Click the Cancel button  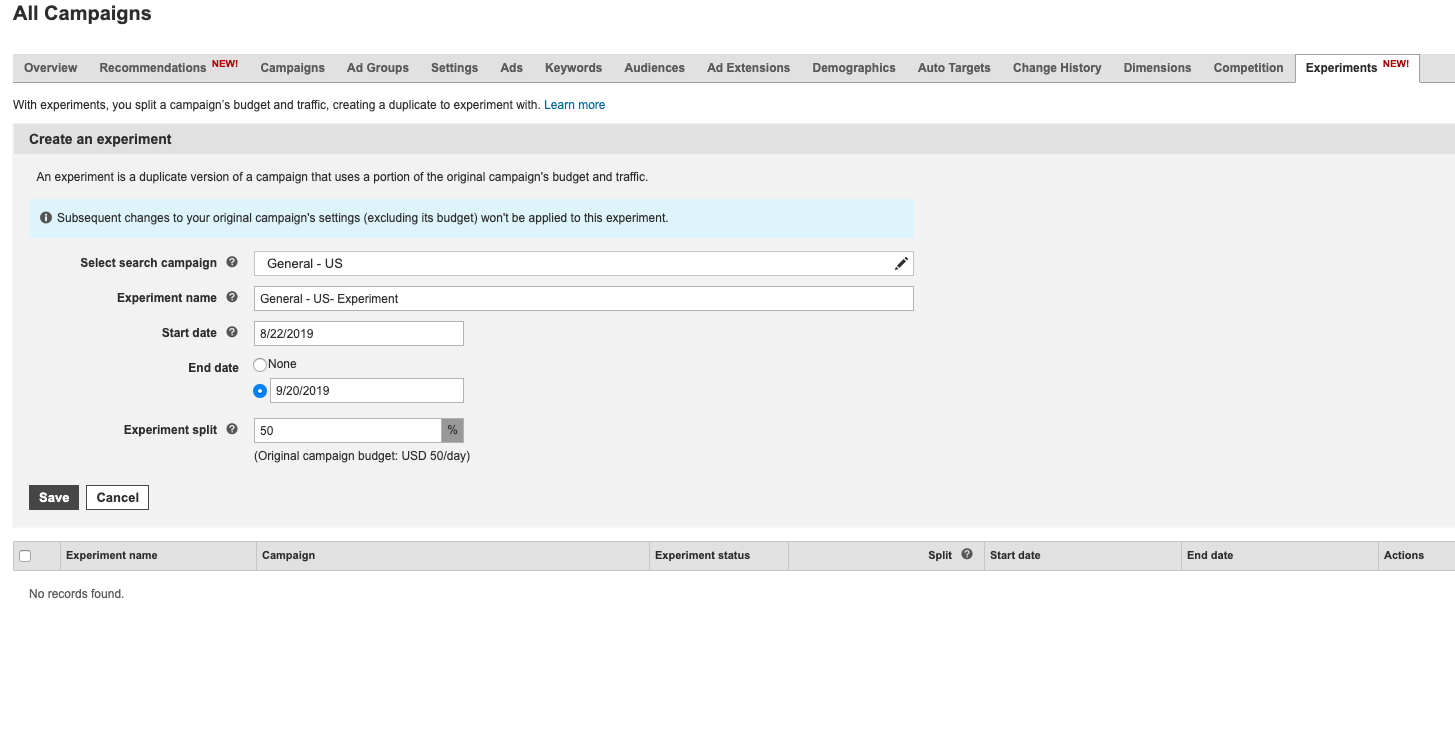(117, 497)
